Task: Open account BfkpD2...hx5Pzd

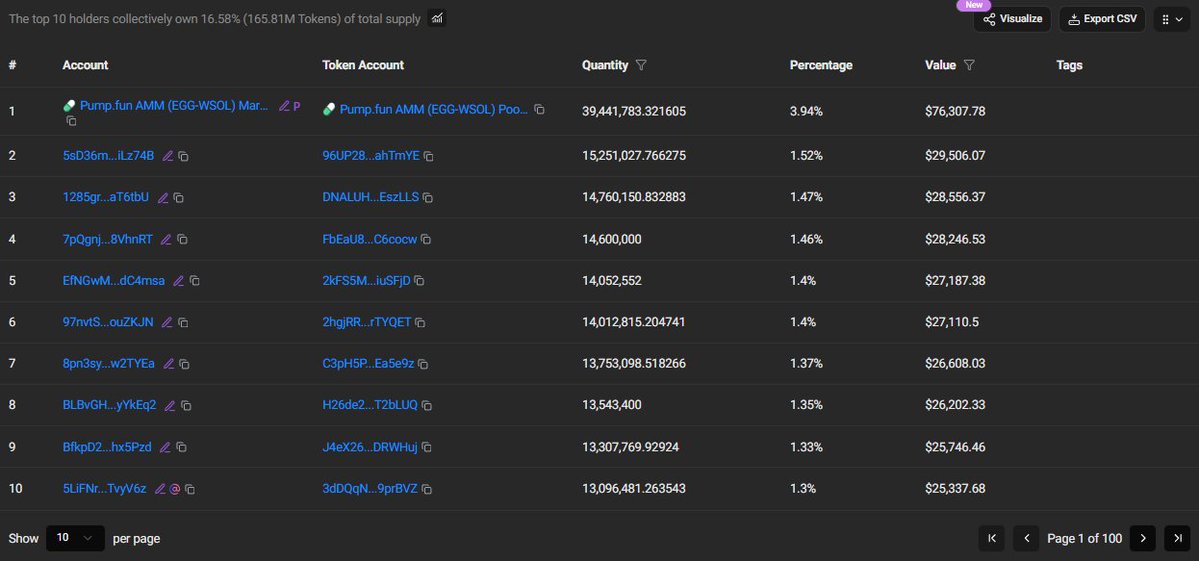Action: (107, 447)
